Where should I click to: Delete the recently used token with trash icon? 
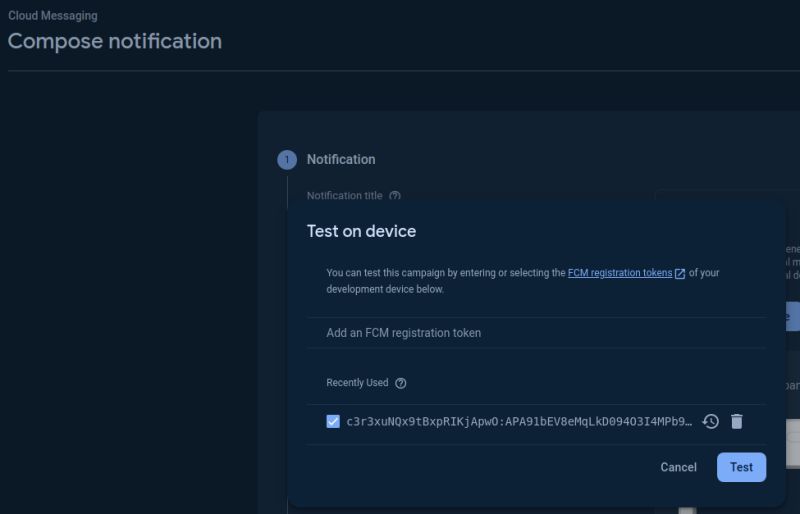tap(737, 422)
